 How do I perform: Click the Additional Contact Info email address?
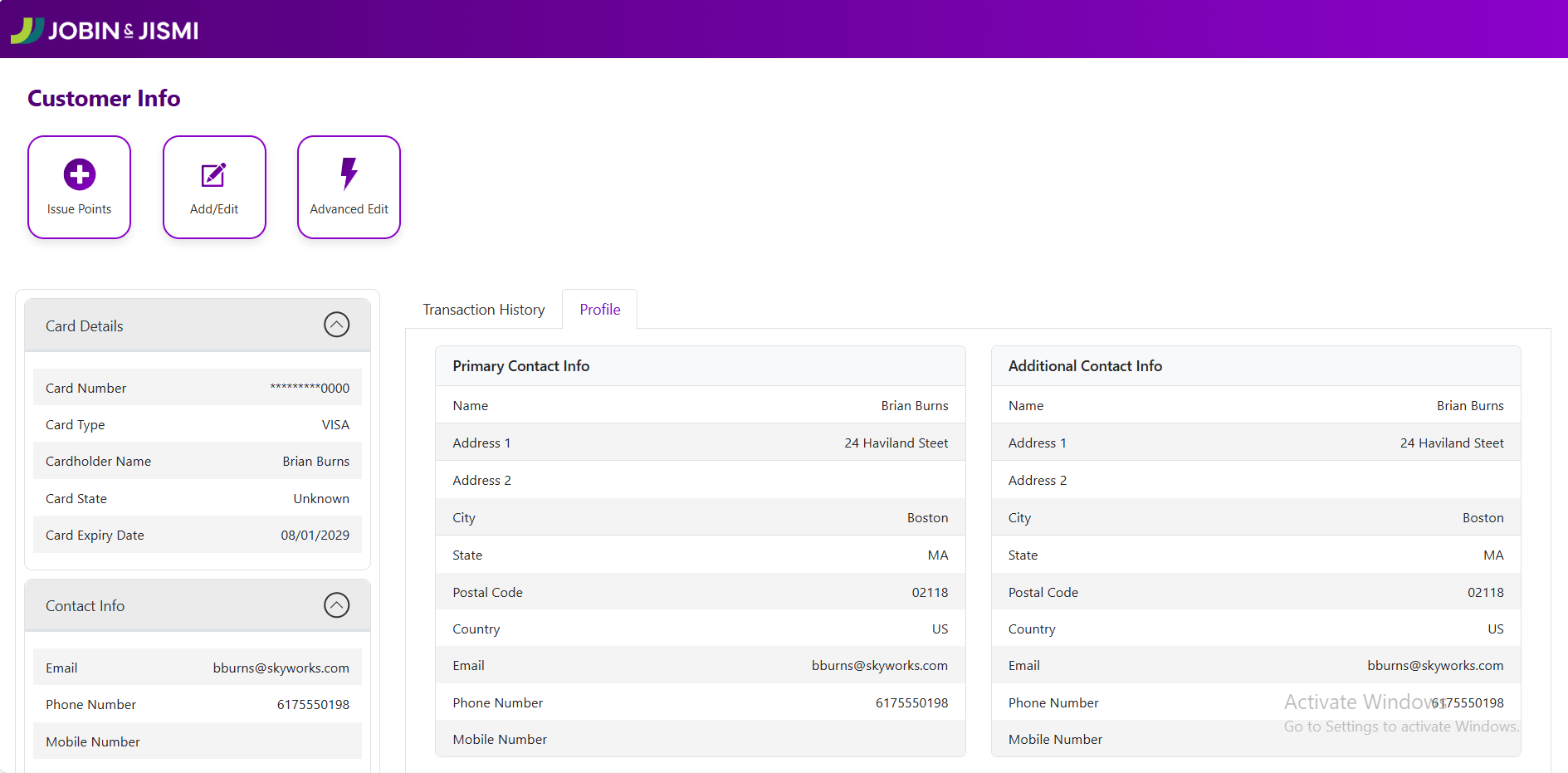point(1434,666)
